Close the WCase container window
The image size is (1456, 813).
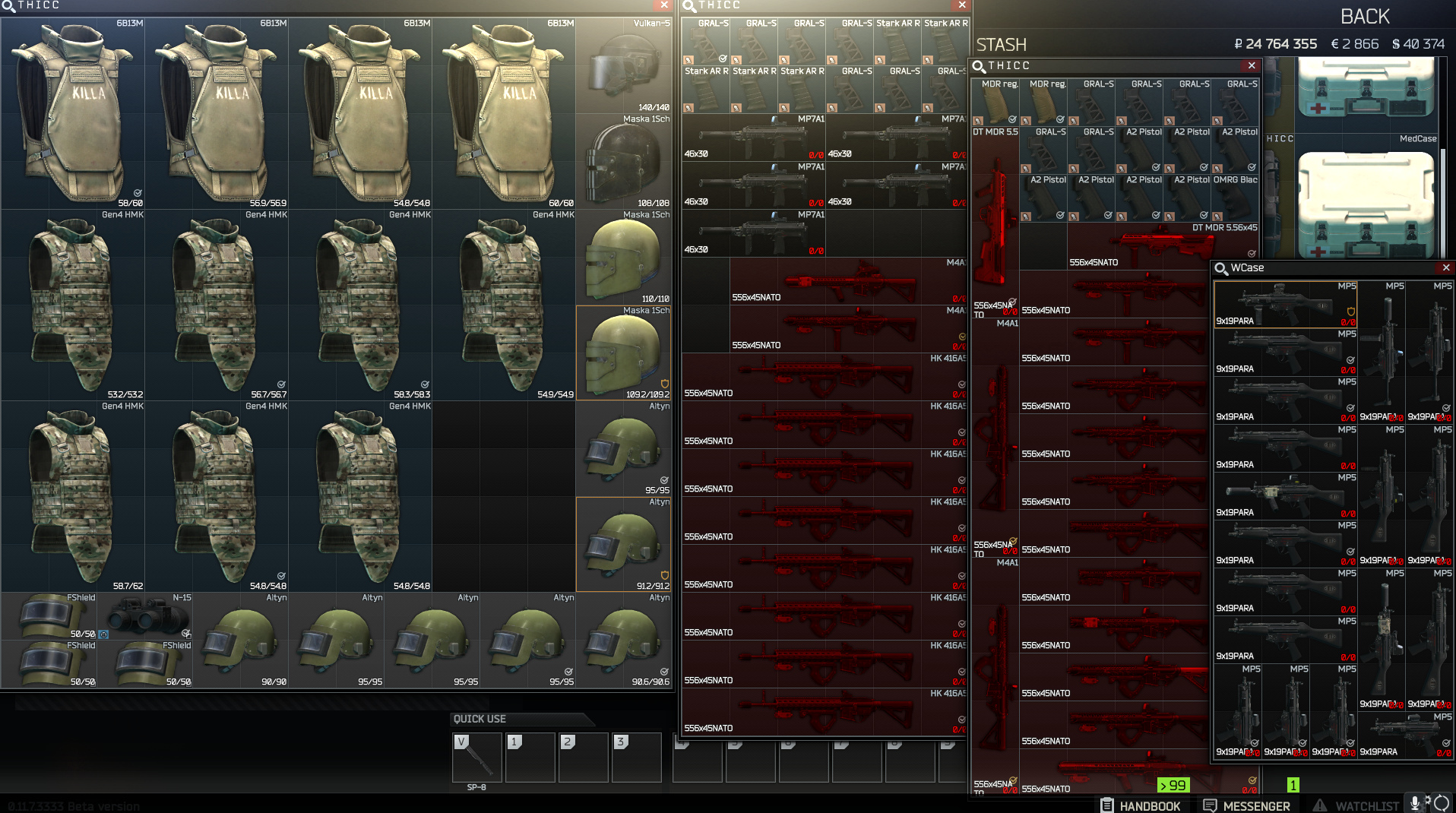coord(1445,268)
